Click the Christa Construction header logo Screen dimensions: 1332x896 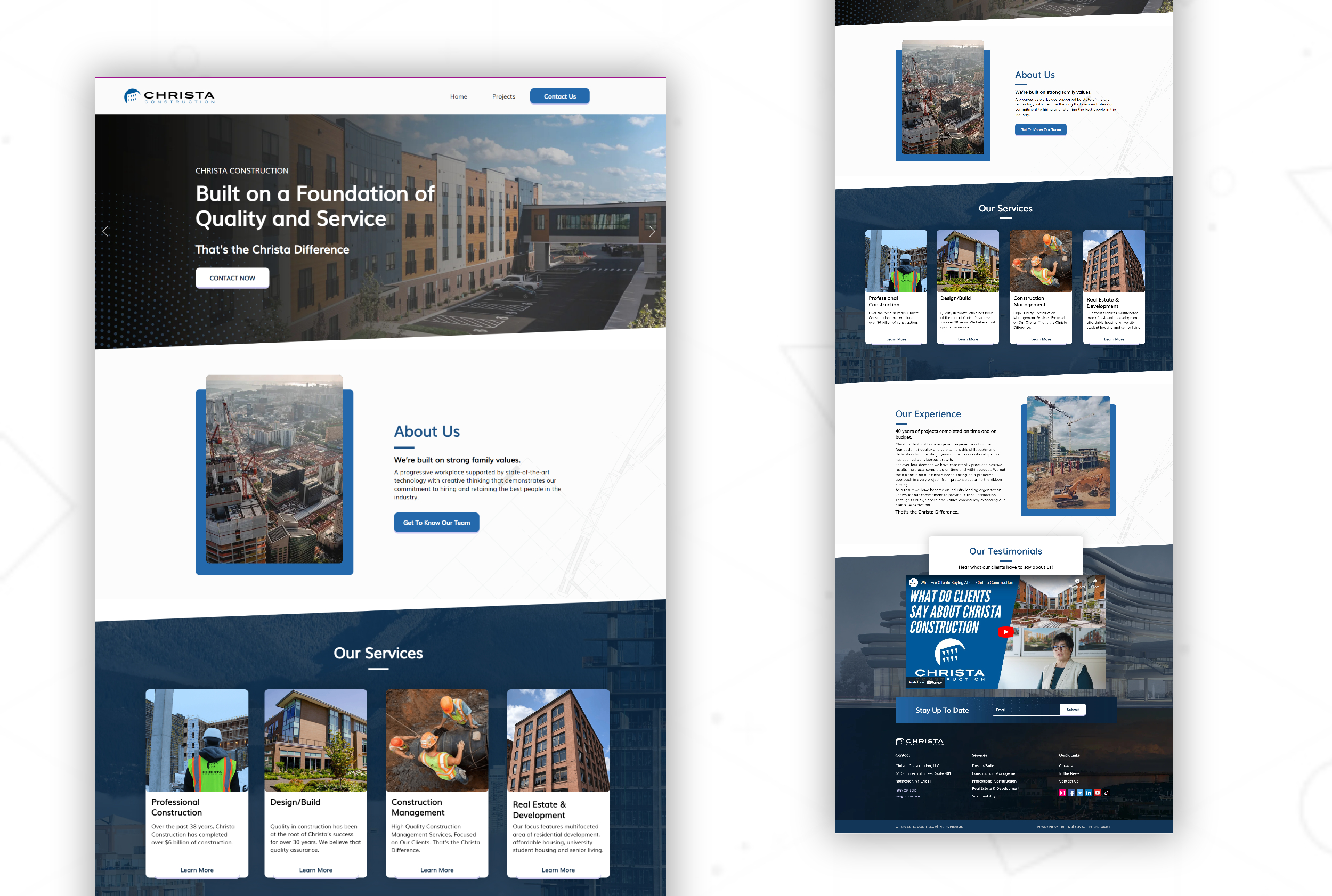pos(170,96)
